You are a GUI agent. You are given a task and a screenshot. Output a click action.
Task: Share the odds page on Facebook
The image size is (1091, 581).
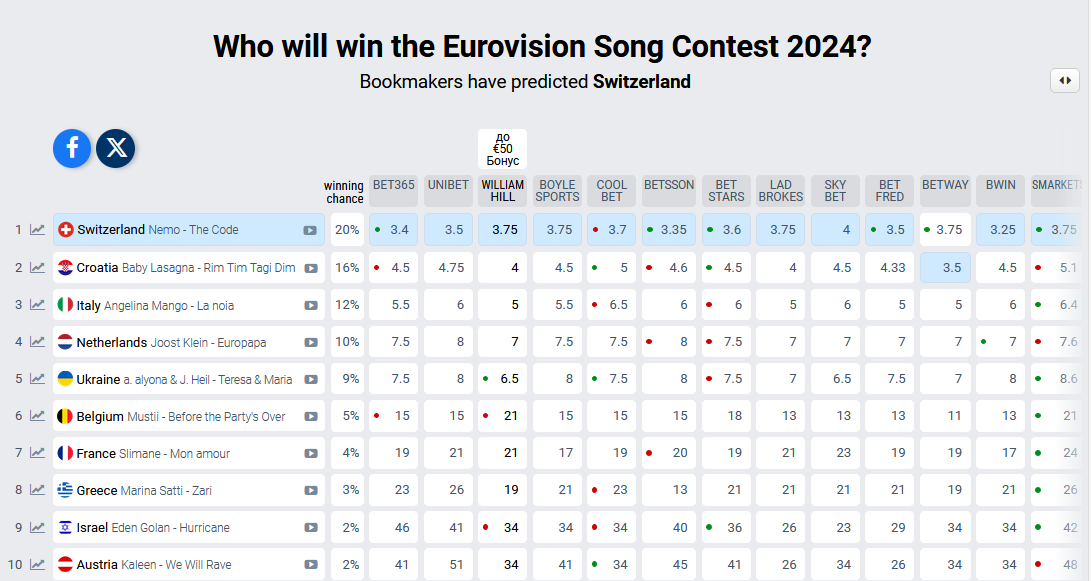[72, 148]
